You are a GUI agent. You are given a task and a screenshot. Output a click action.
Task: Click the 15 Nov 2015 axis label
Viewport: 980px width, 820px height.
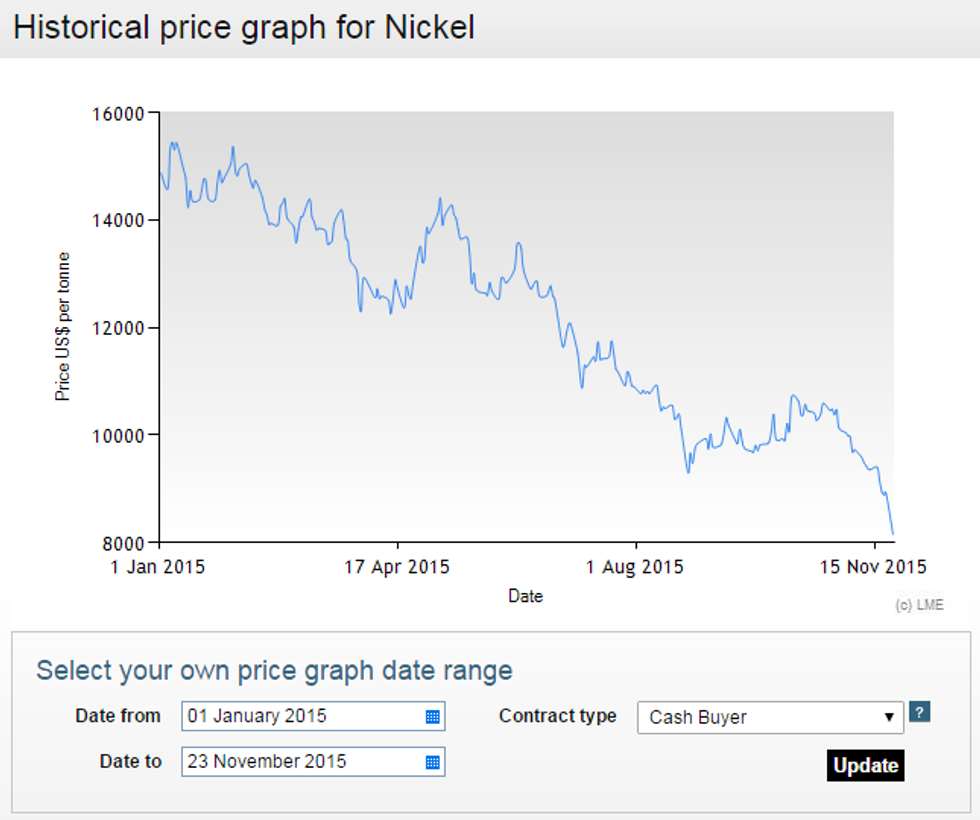[x=873, y=567]
